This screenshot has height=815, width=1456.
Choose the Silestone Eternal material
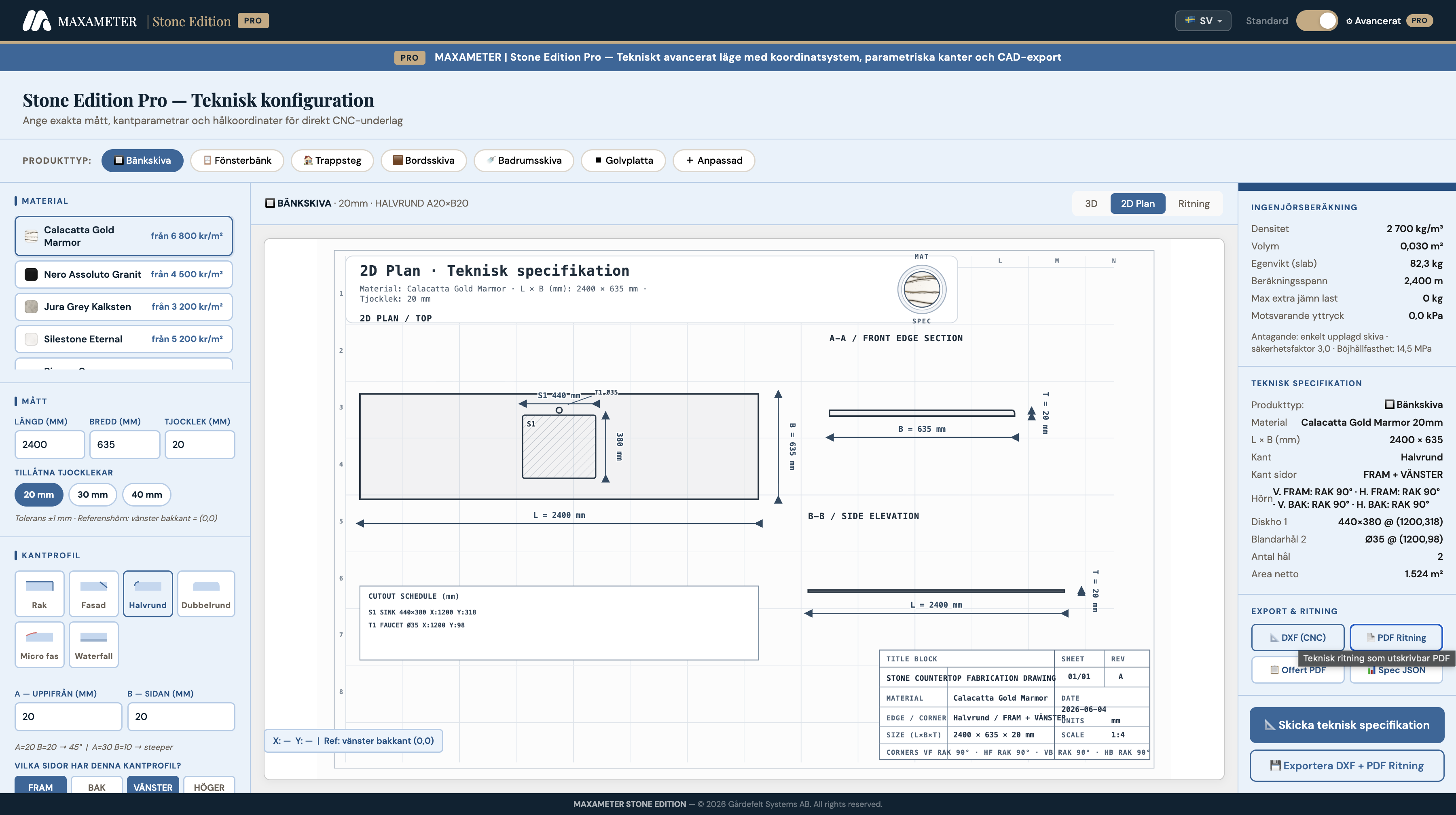(x=124, y=339)
